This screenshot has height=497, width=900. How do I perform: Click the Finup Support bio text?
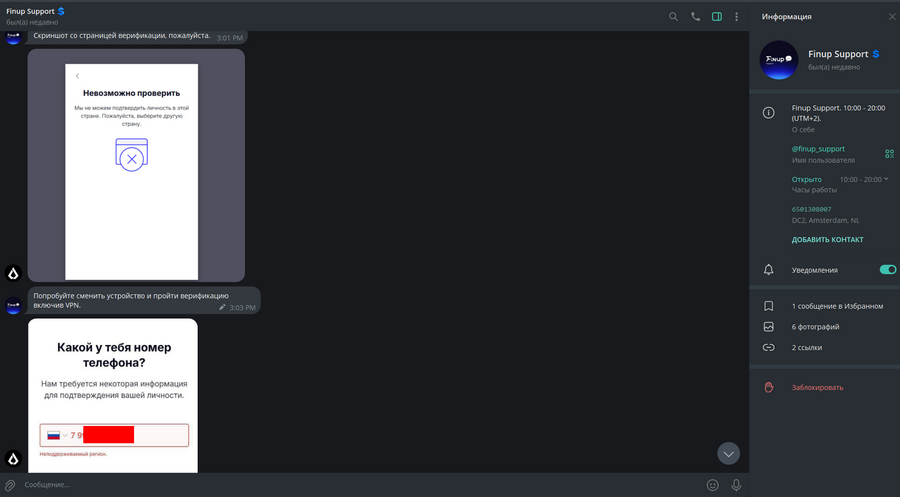click(x=838, y=113)
